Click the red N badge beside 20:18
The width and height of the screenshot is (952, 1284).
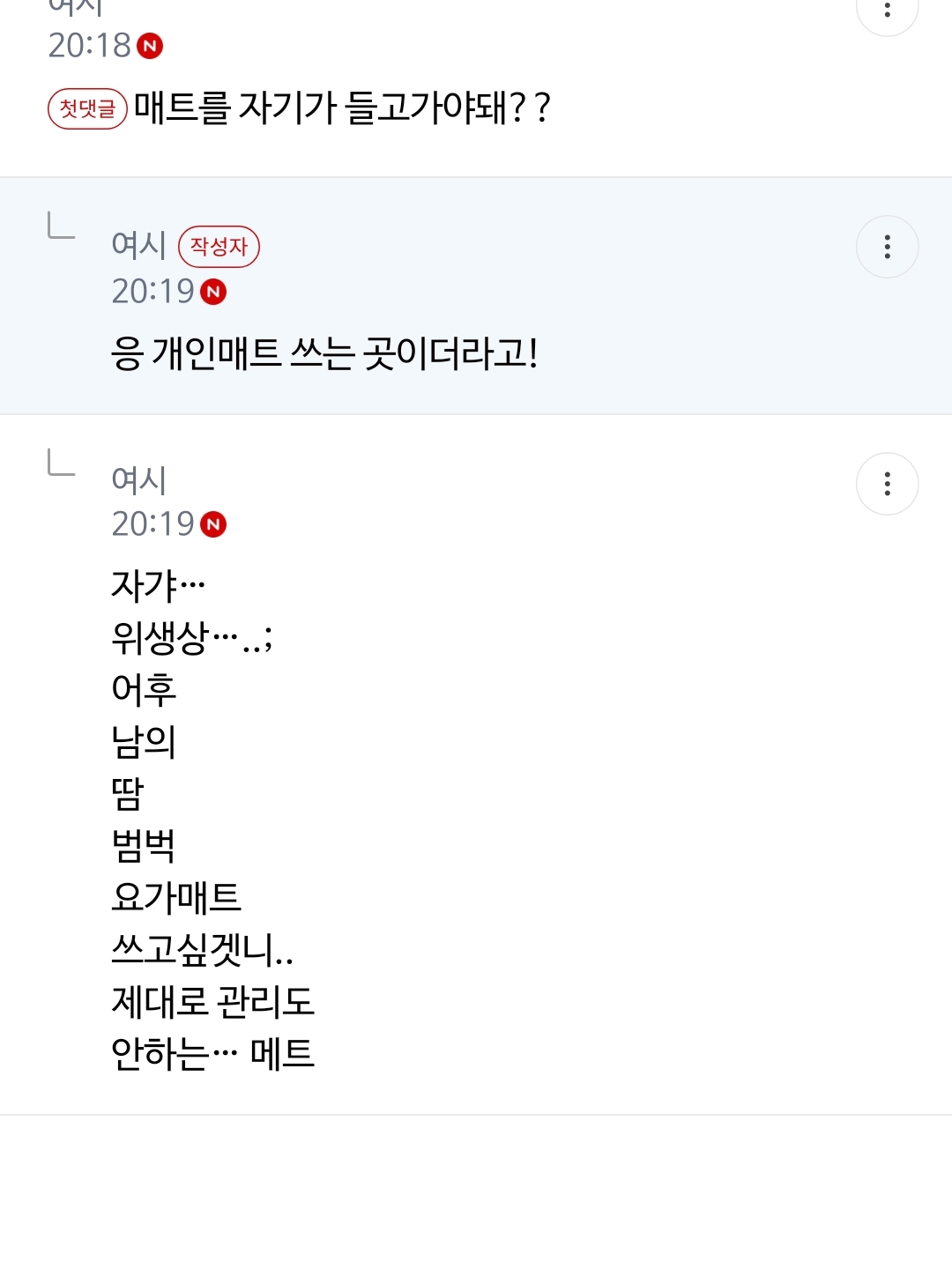(x=151, y=46)
